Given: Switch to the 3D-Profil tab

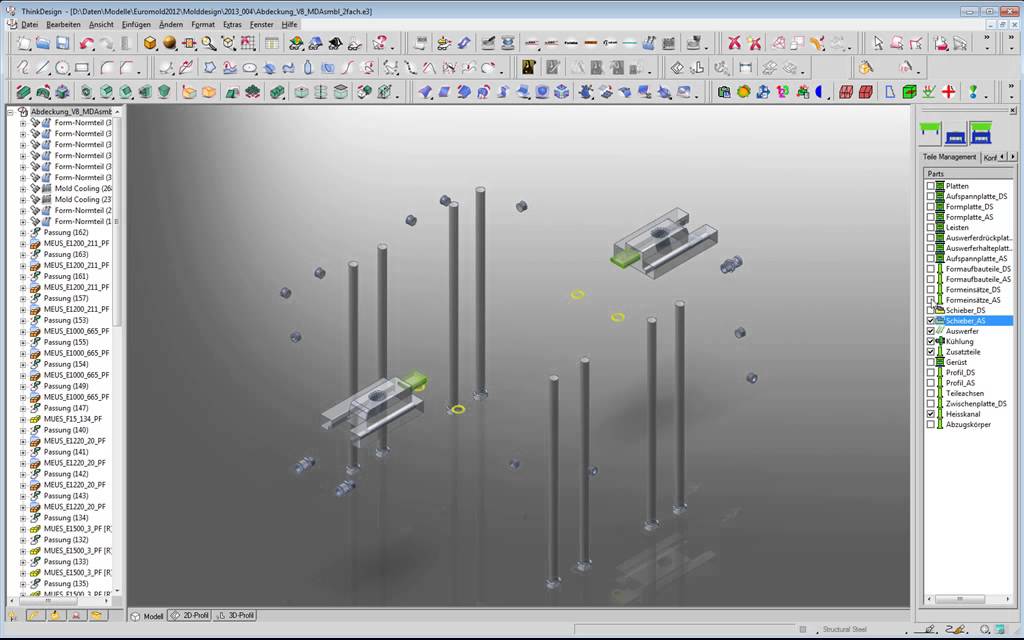Looking at the screenshot, I should point(235,616).
